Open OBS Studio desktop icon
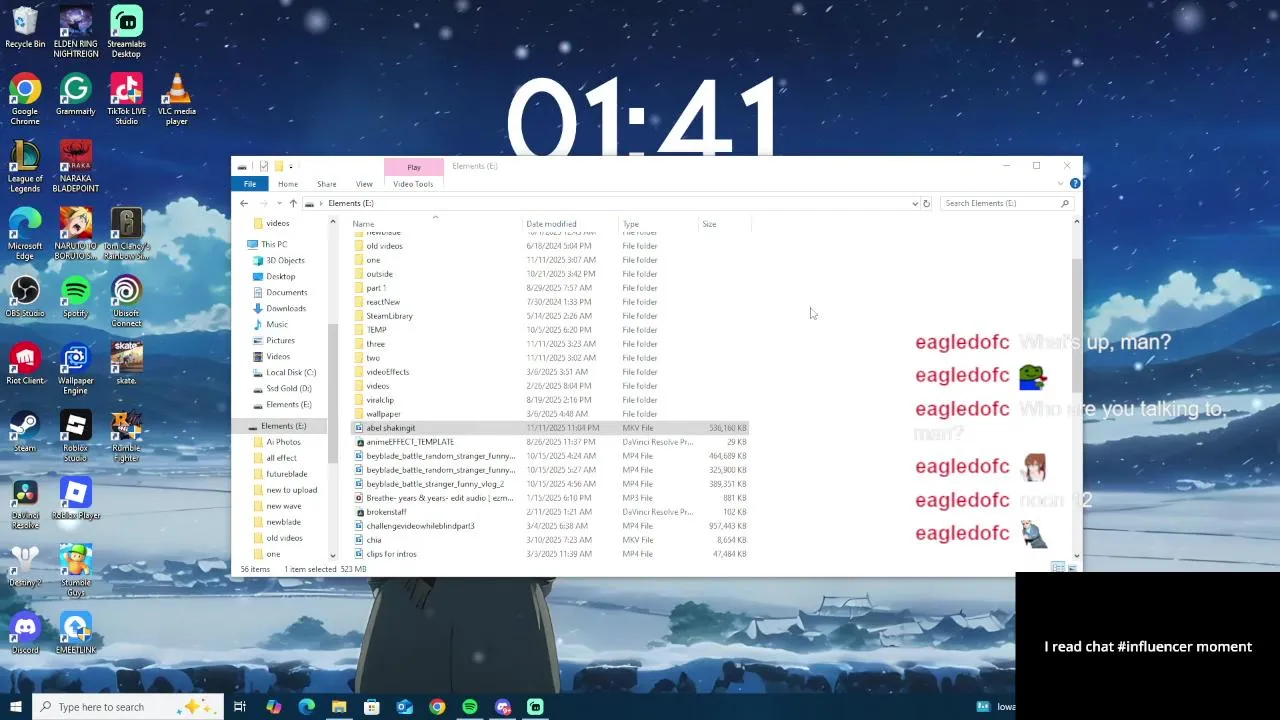The image size is (1280, 720). (x=25, y=298)
